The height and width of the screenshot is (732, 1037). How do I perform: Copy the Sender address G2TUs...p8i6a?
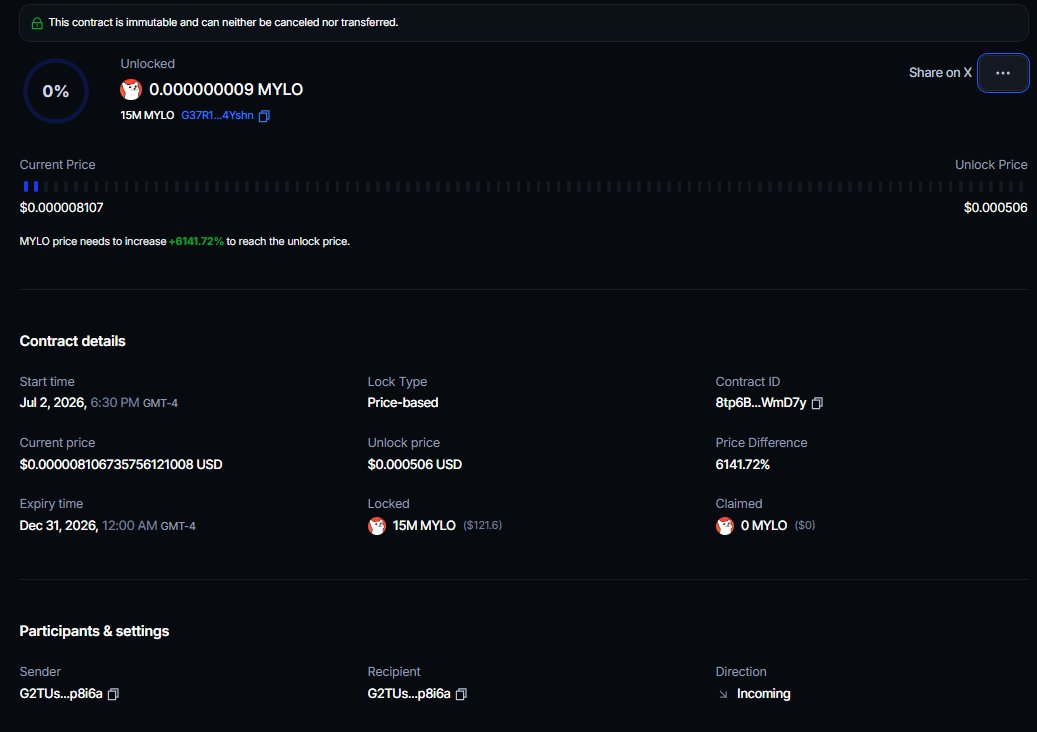pos(113,694)
